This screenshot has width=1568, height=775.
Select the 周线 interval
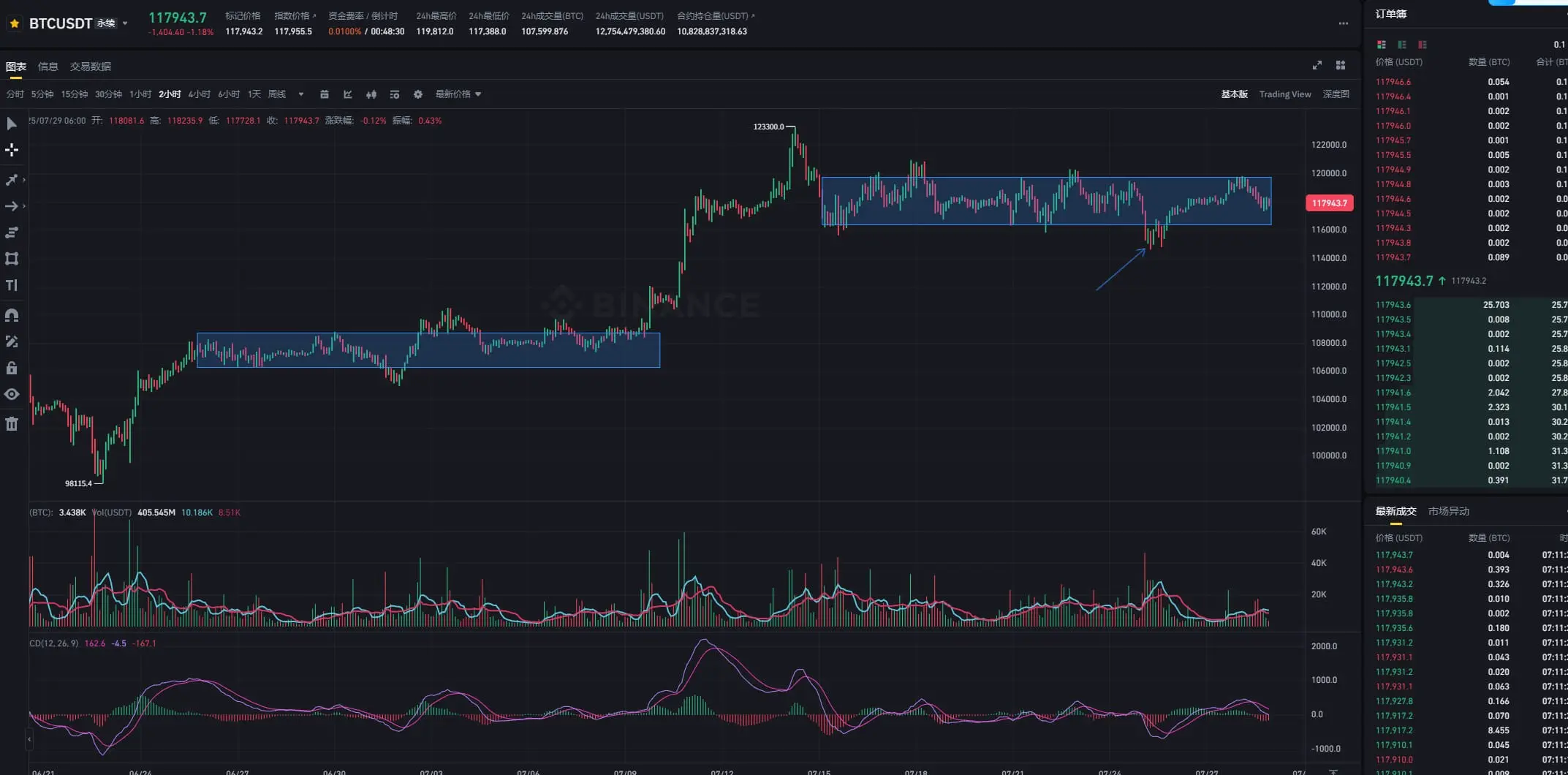pos(277,94)
